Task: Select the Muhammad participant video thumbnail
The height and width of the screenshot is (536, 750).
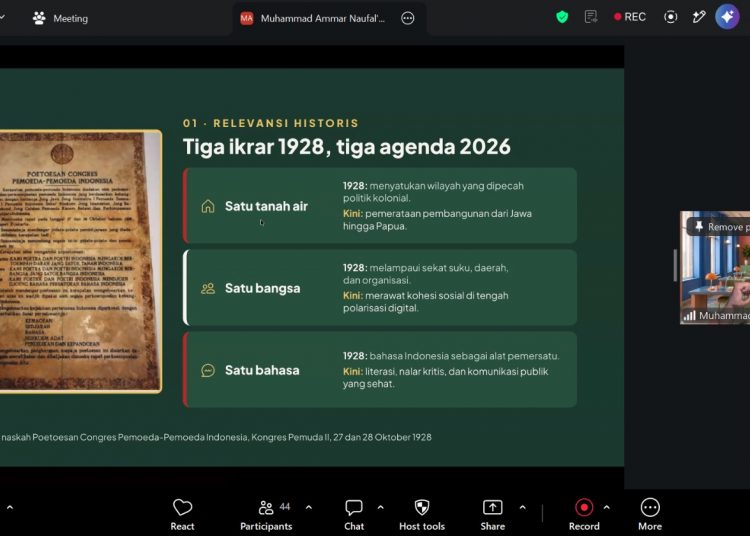Action: click(715, 268)
